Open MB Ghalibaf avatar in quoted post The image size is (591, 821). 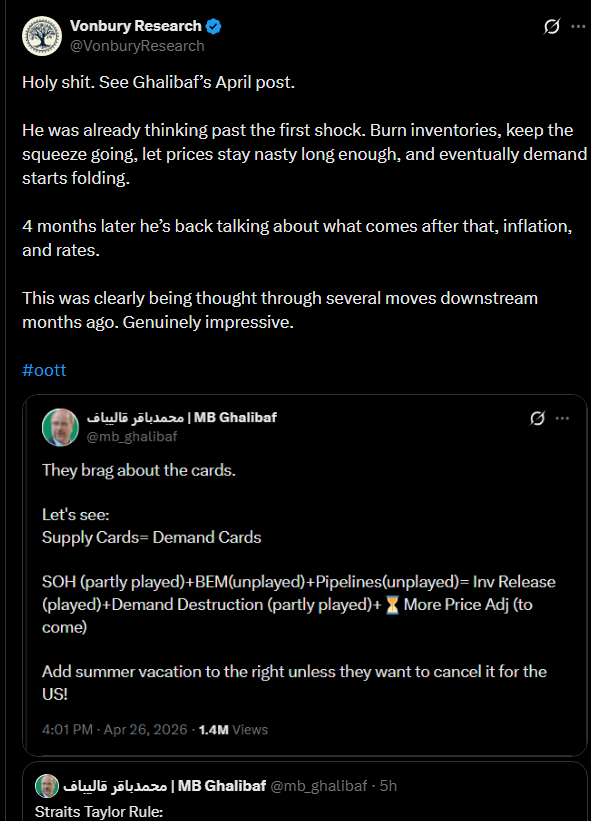[60, 427]
